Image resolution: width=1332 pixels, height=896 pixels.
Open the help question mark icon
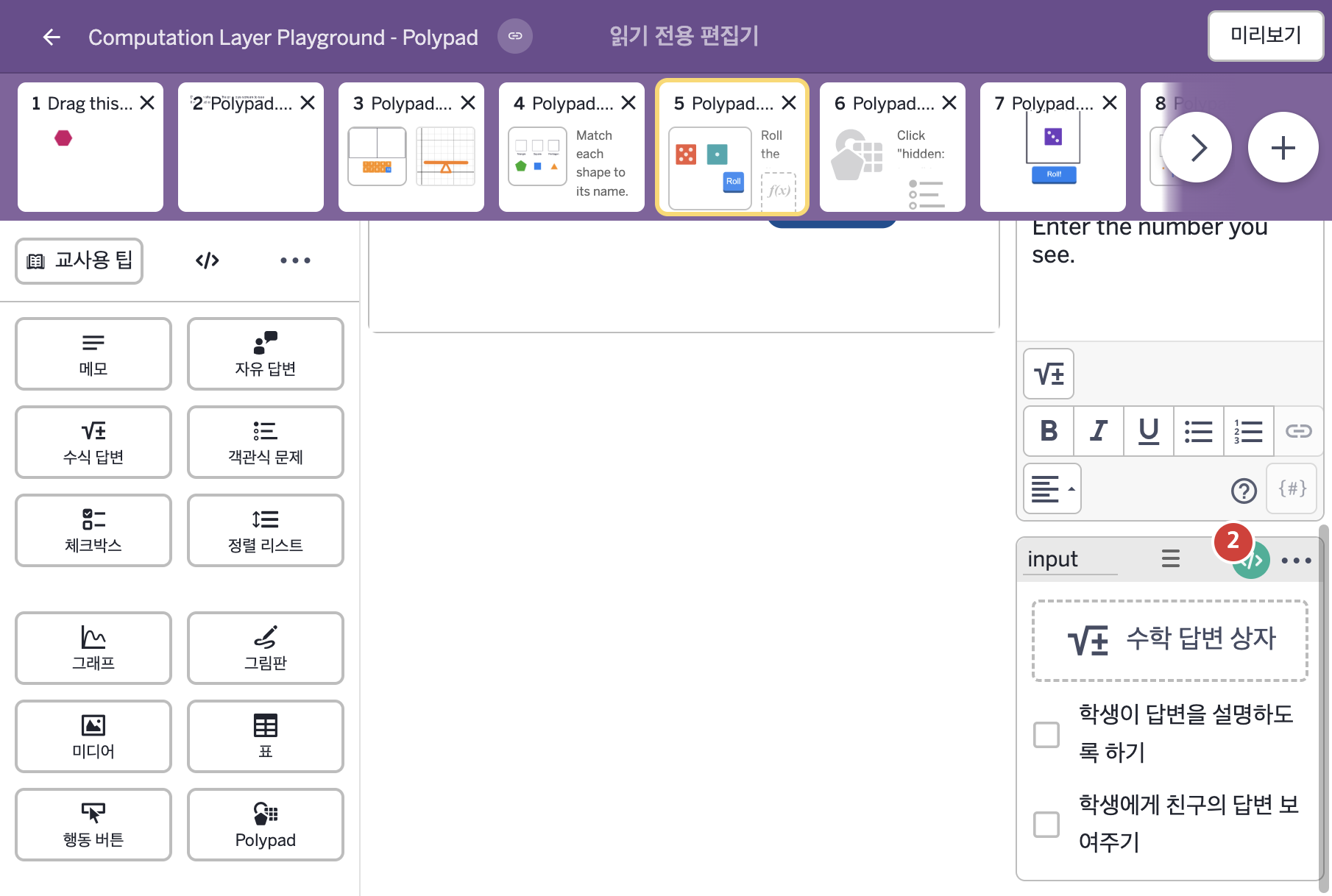click(1244, 490)
